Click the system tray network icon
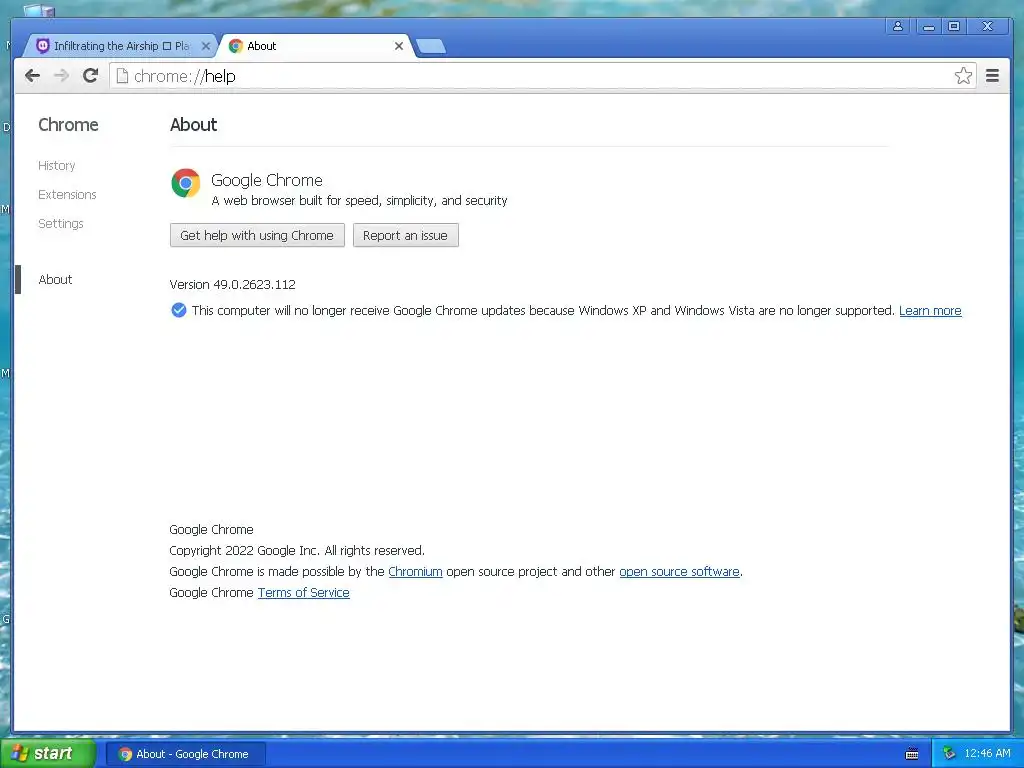 tap(949, 754)
